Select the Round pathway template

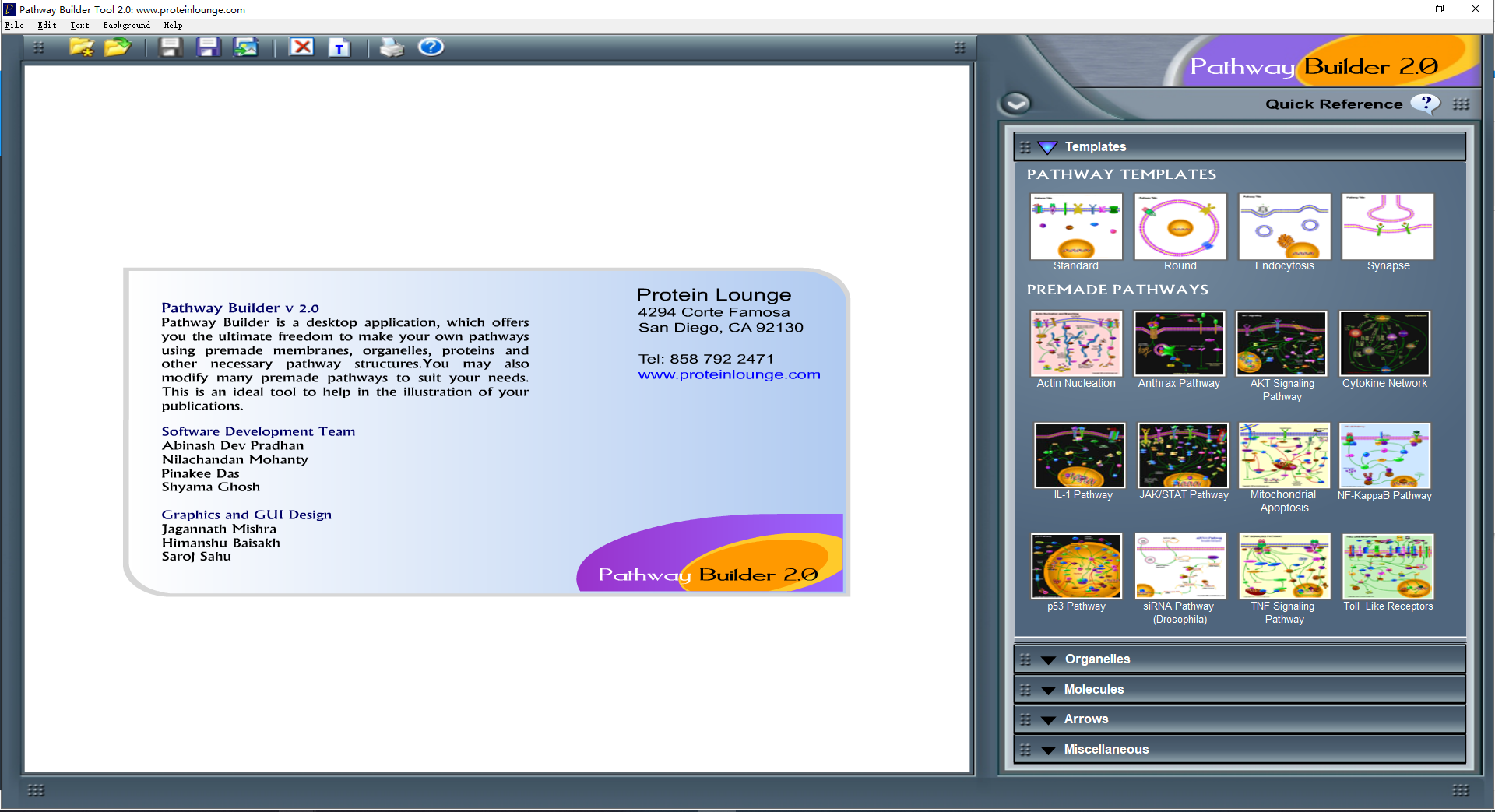pyautogui.click(x=1180, y=227)
